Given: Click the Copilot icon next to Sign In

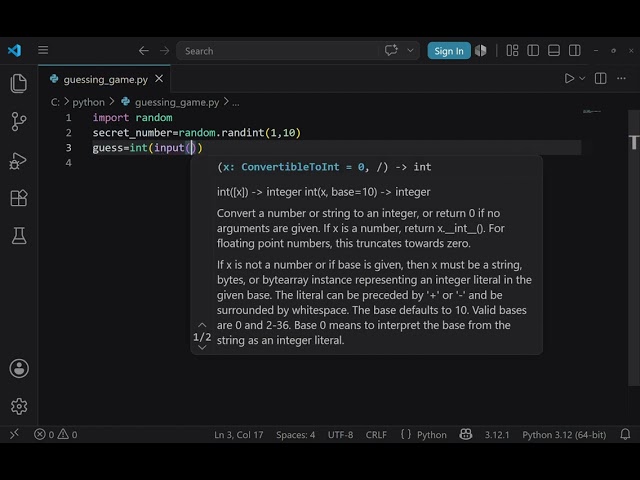Looking at the screenshot, I should pyautogui.click(x=481, y=51).
